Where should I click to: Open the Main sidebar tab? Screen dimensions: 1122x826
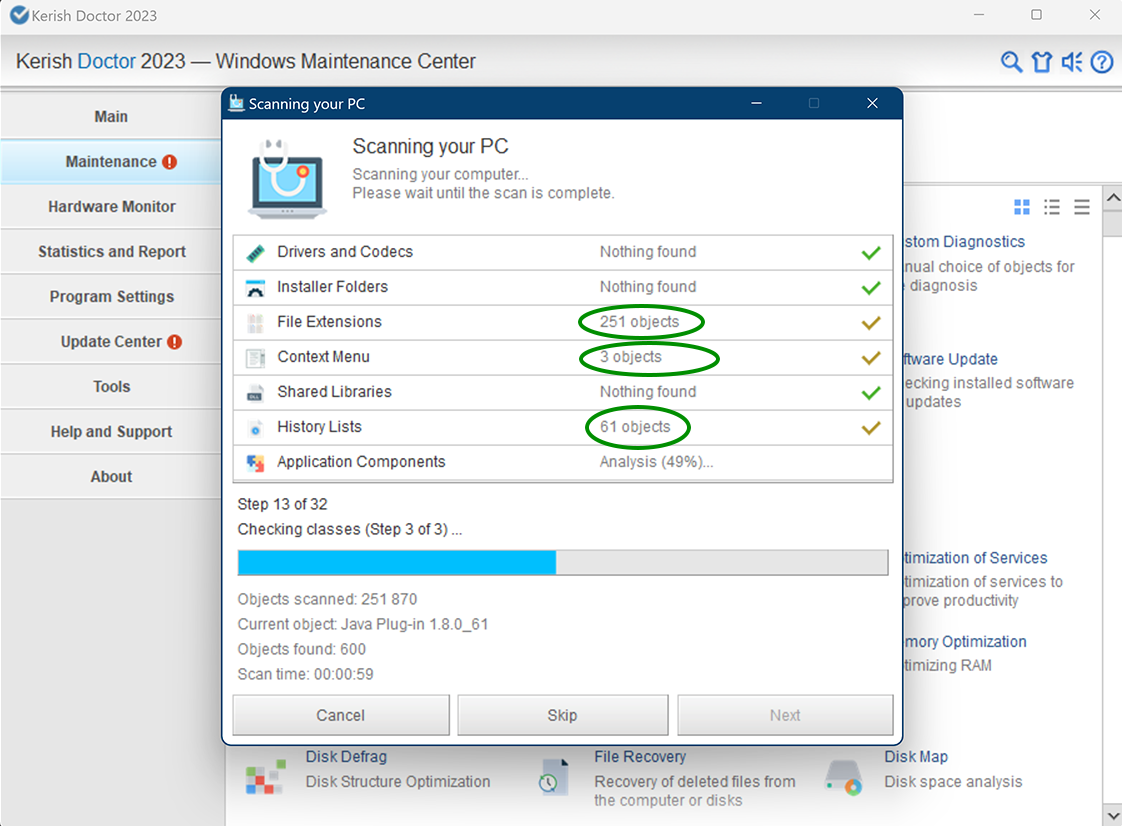tap(111, 117)
